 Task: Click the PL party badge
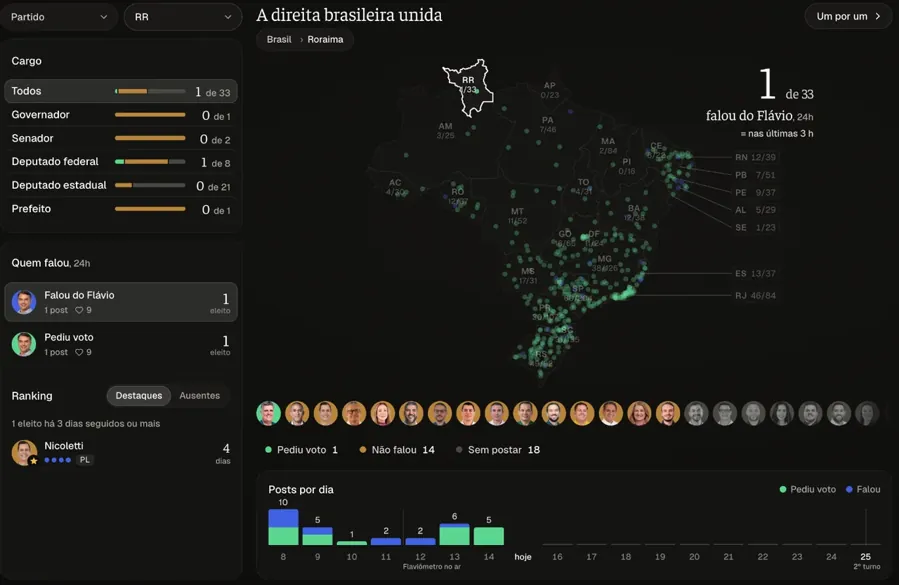click(x=84, y=460)
